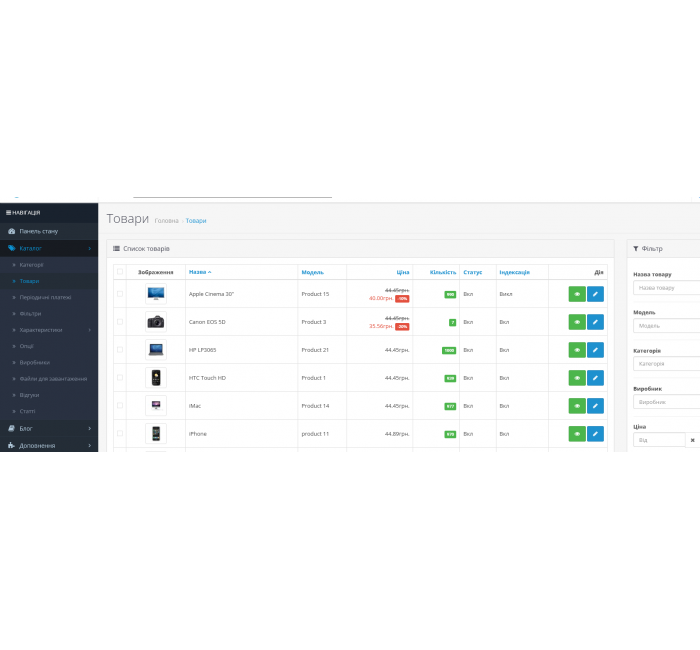Edit the iPhone product
The image size is (700, 650).
click(x=595, y=433)
